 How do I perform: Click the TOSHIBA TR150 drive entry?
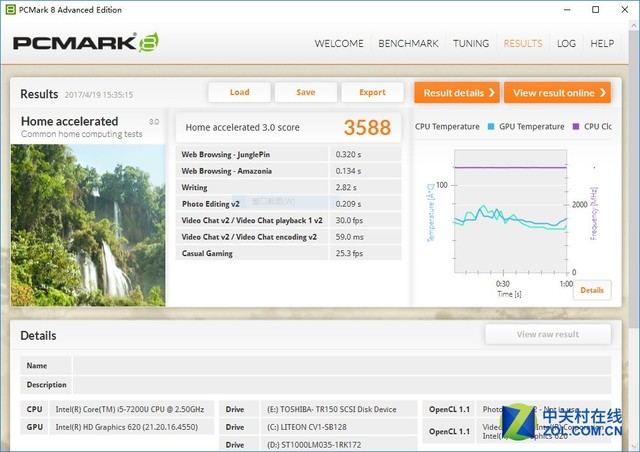[331, 409]
